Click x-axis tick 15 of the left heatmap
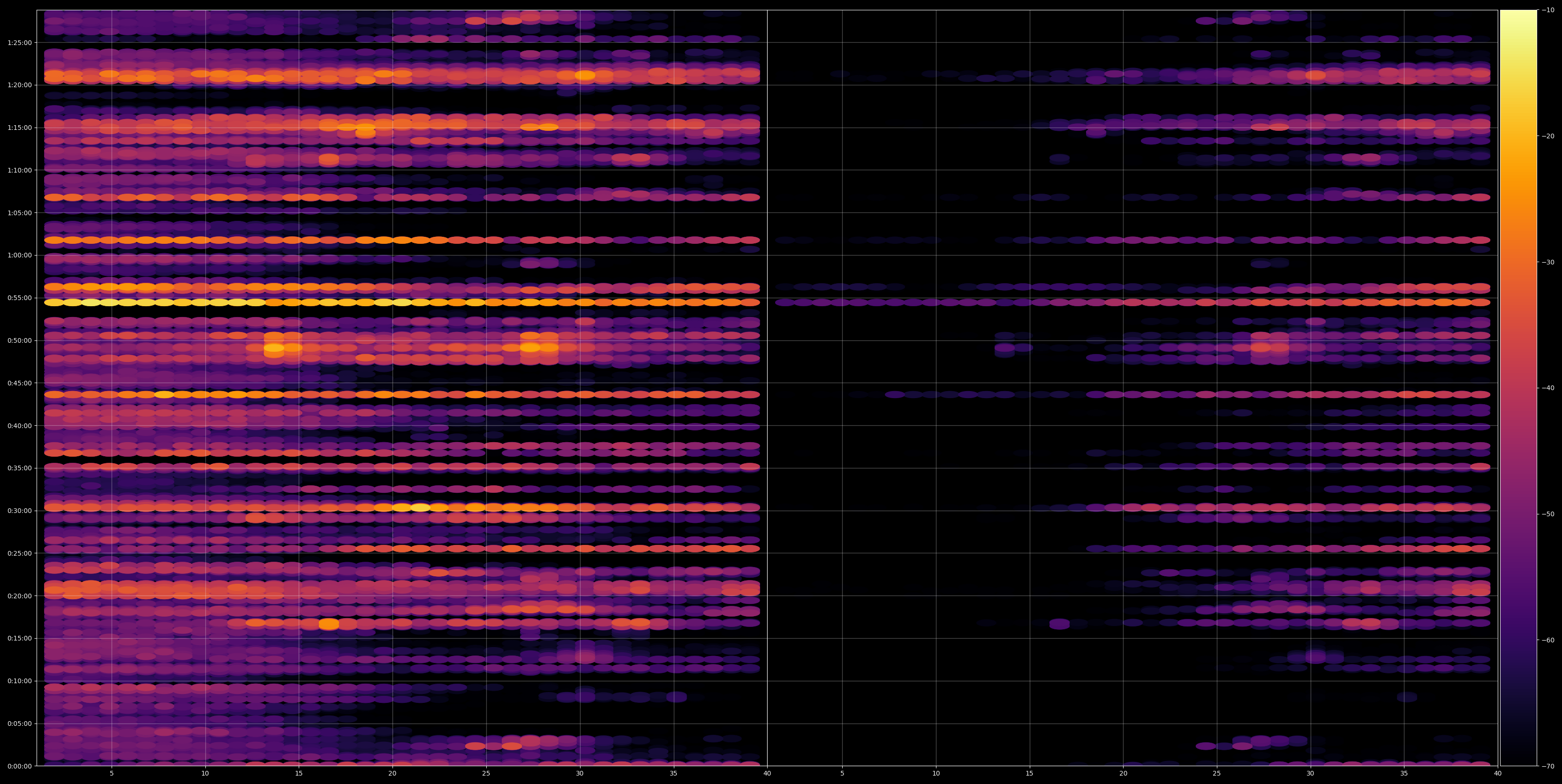 (x=299, y=774)
